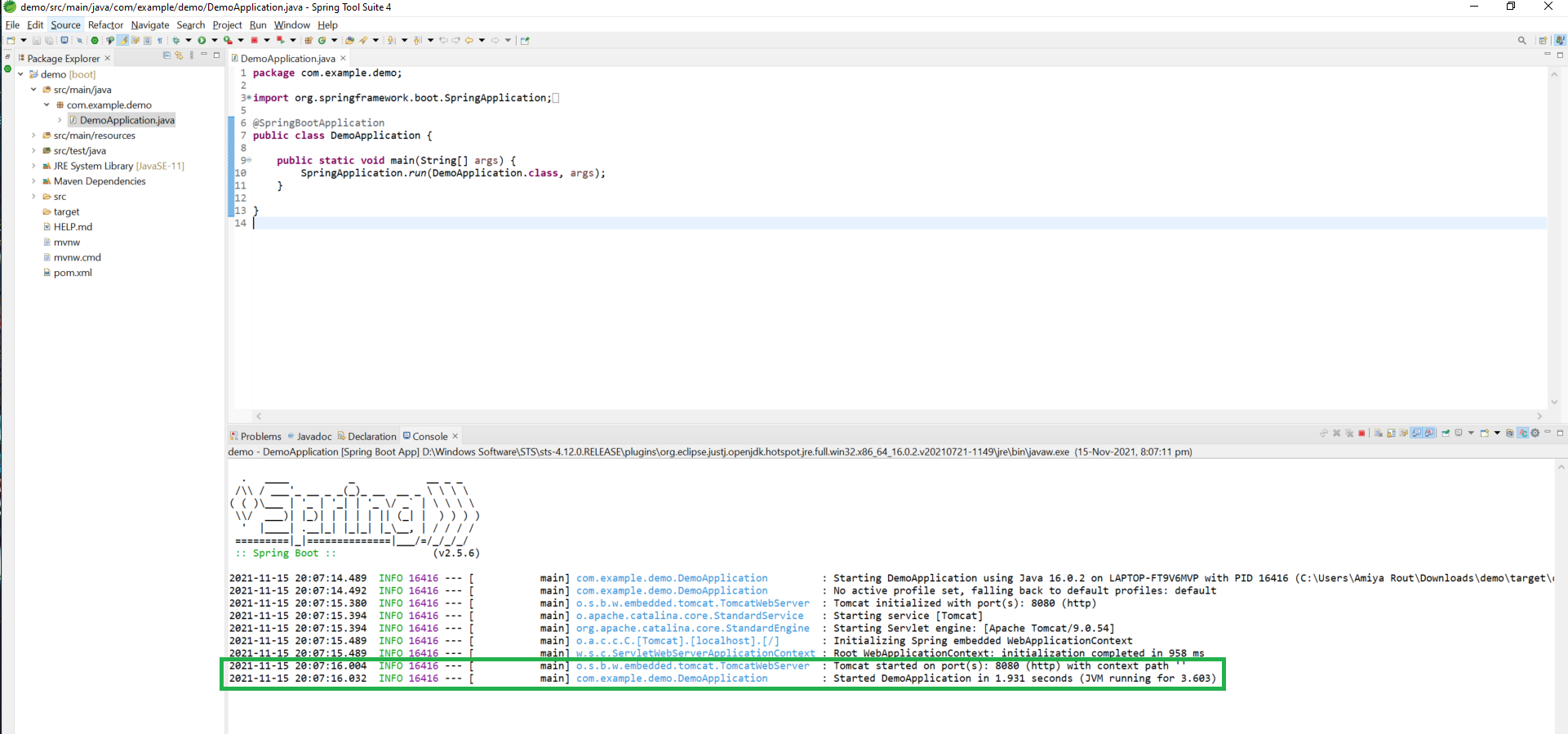
Task: Click the toolbar Search magnifier icon
Action: (x=1521, y=40)
